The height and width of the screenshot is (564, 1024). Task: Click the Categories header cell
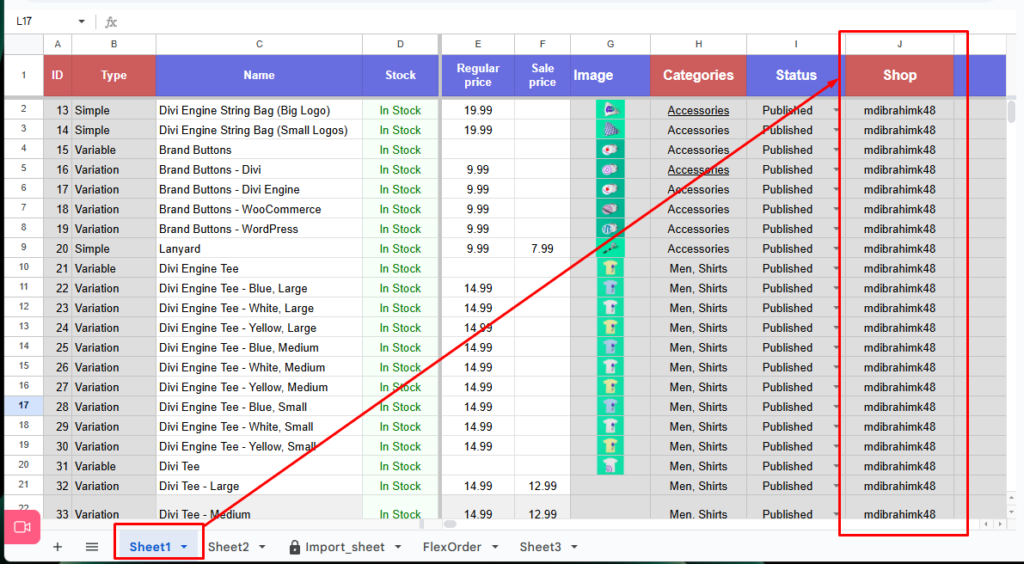point(698,75)
